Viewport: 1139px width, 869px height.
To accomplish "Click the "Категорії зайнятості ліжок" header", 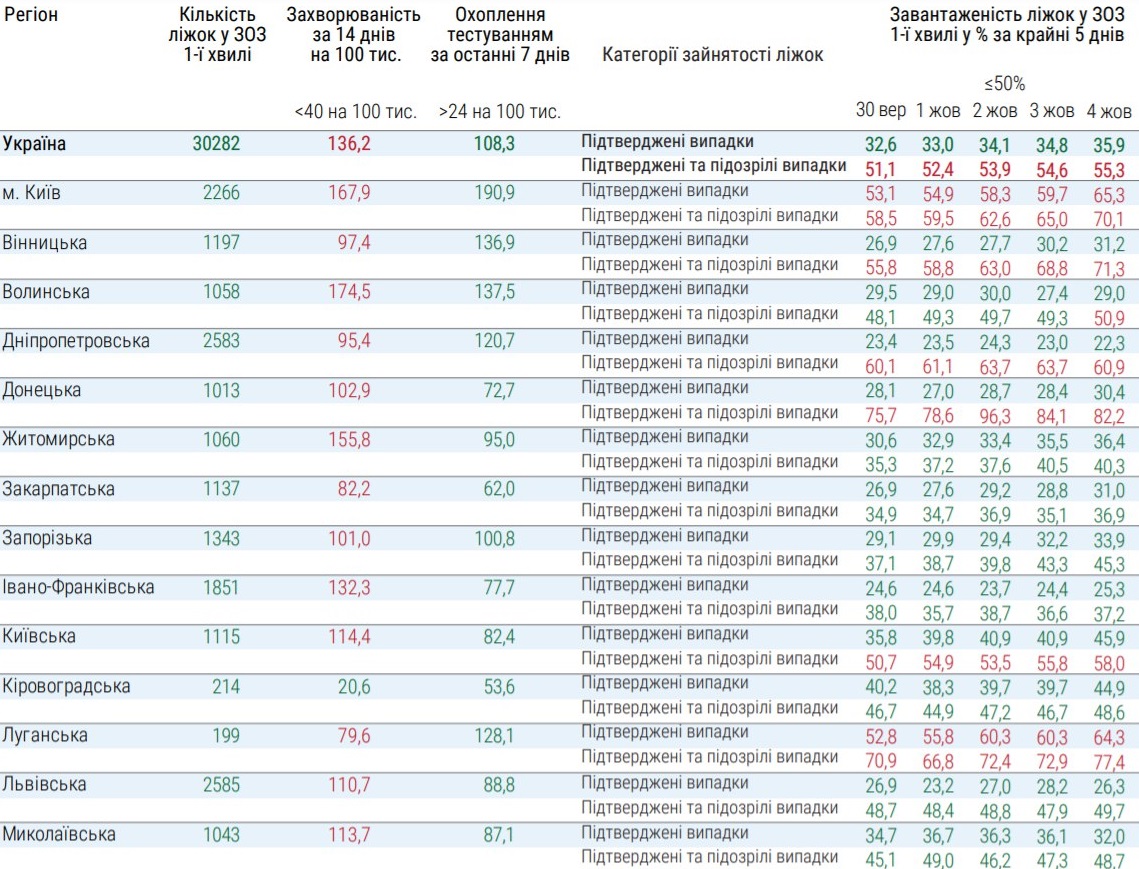I will pos(713,55).
